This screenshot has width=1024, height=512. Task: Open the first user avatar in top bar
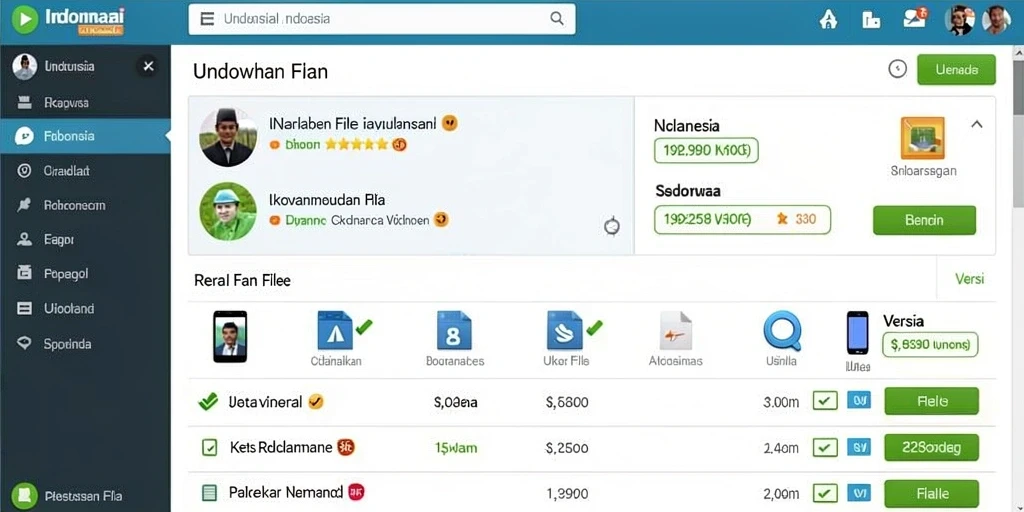[x=959, y=20]
